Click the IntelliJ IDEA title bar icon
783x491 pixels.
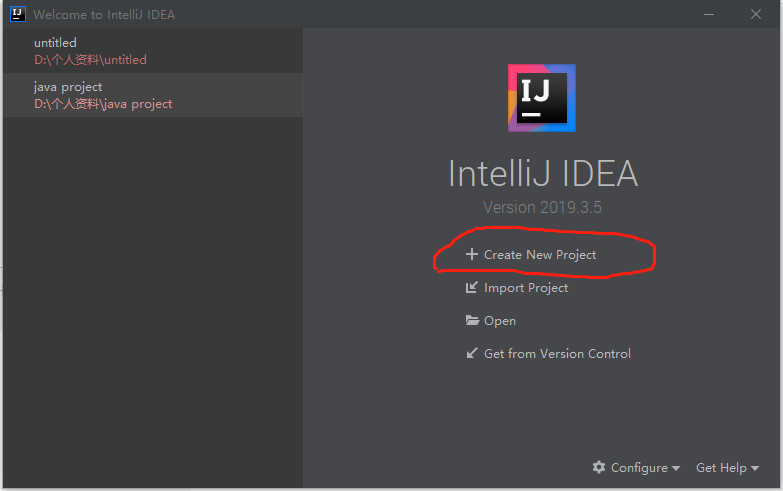17,14
